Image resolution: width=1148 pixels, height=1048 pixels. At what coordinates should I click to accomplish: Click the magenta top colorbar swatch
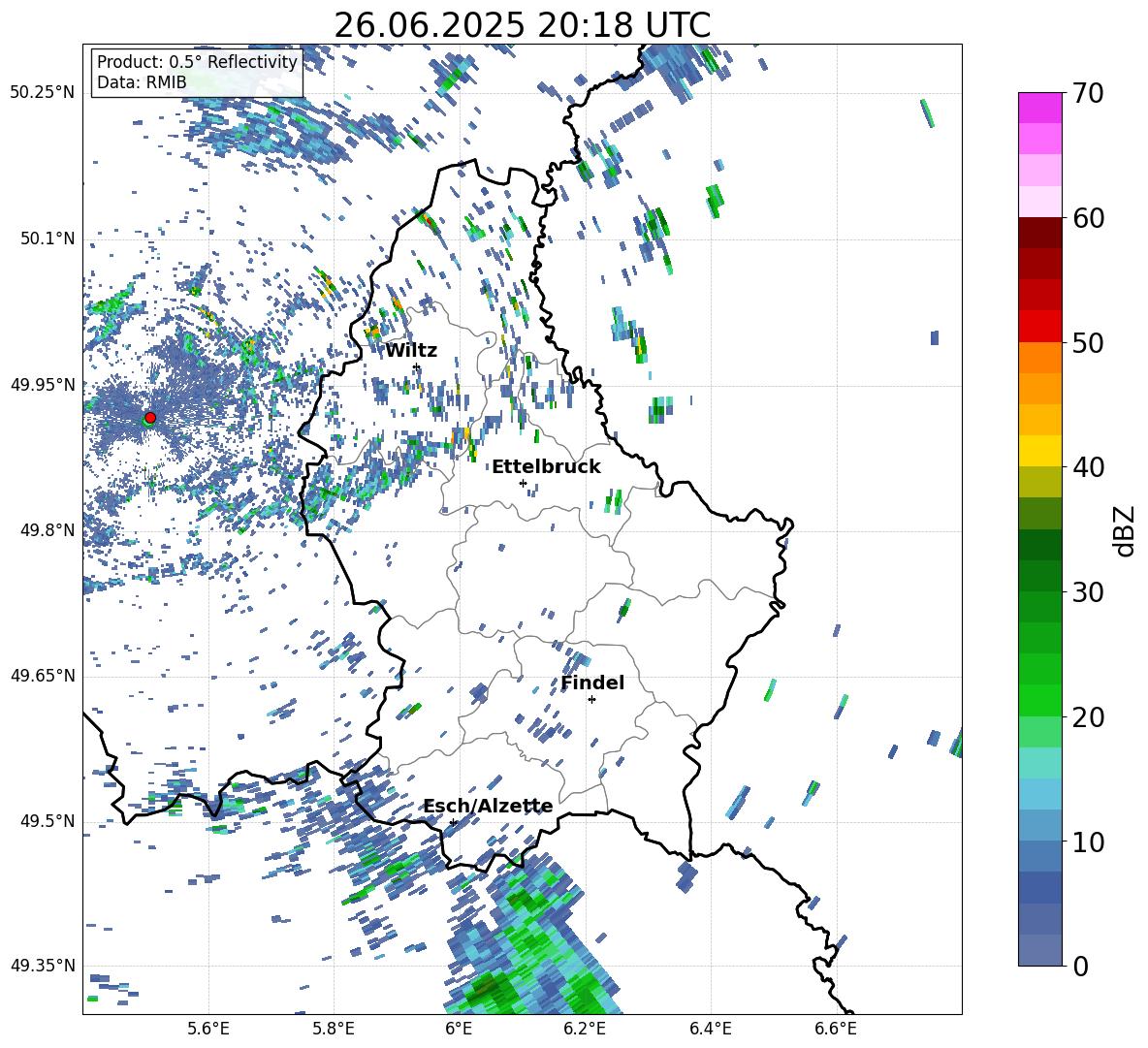click(x=1040, y=108)
